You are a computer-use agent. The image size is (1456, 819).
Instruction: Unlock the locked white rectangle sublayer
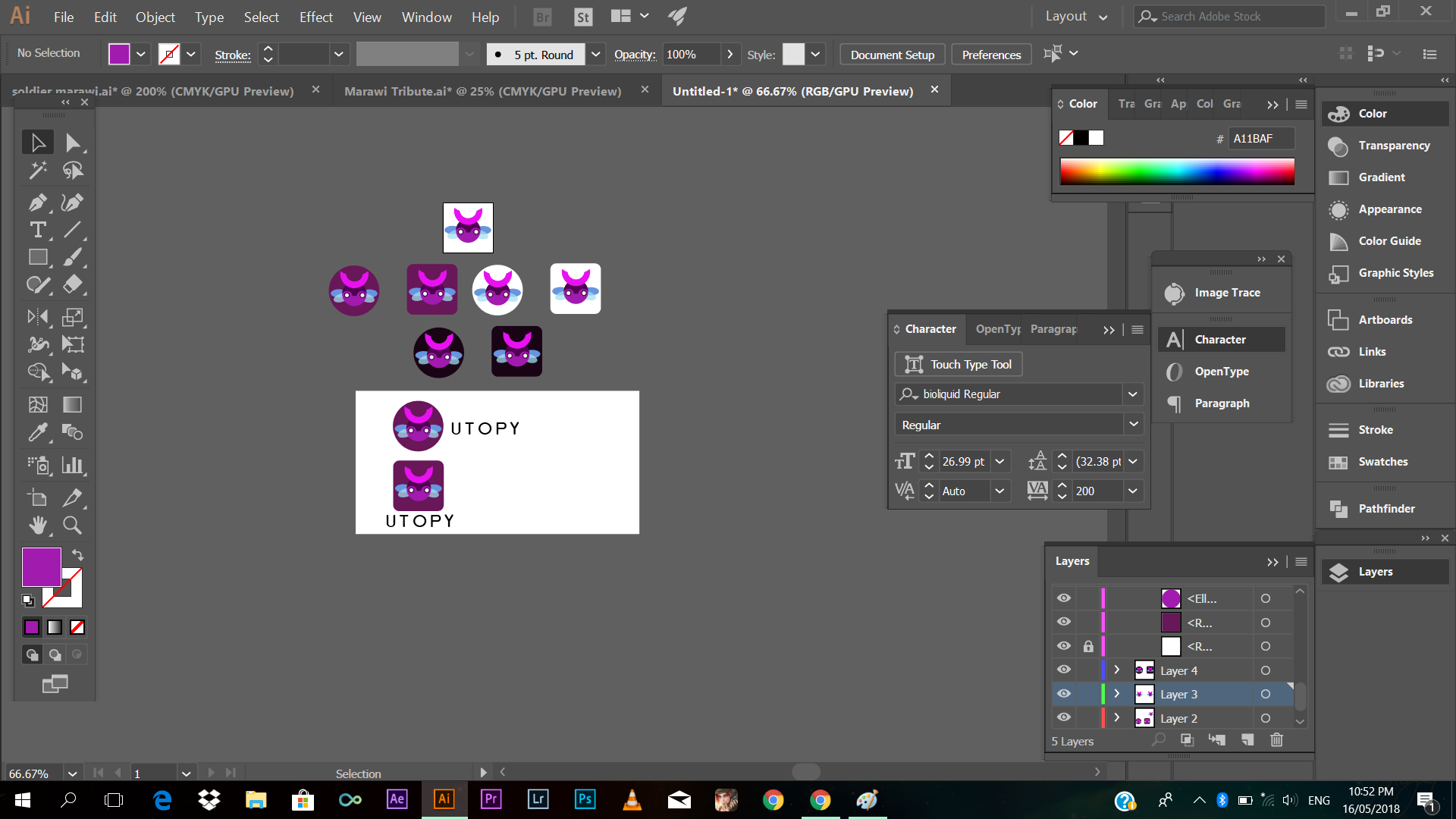(x=1088, y=646)
